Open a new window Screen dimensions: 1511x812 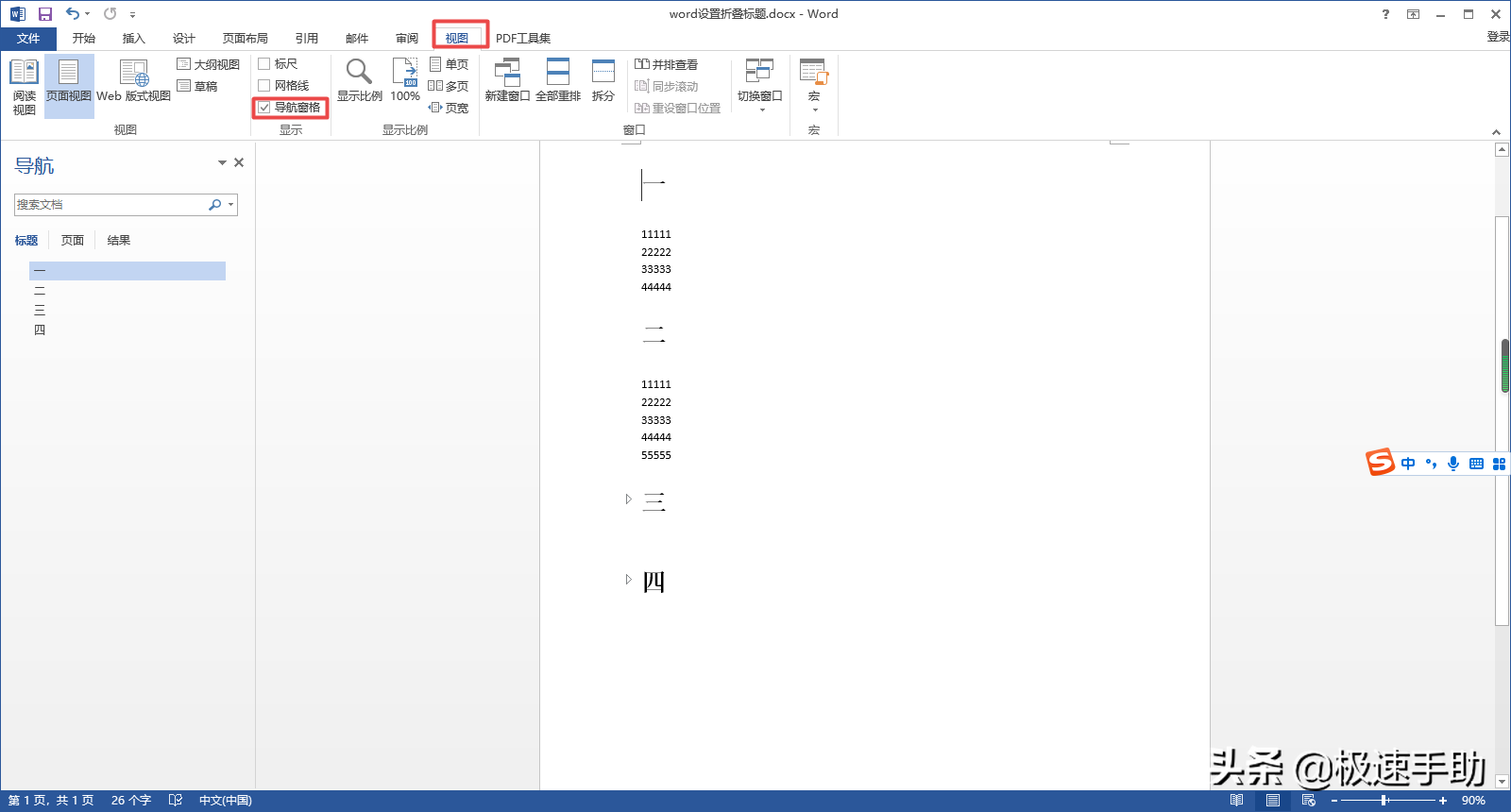[507, 81]
